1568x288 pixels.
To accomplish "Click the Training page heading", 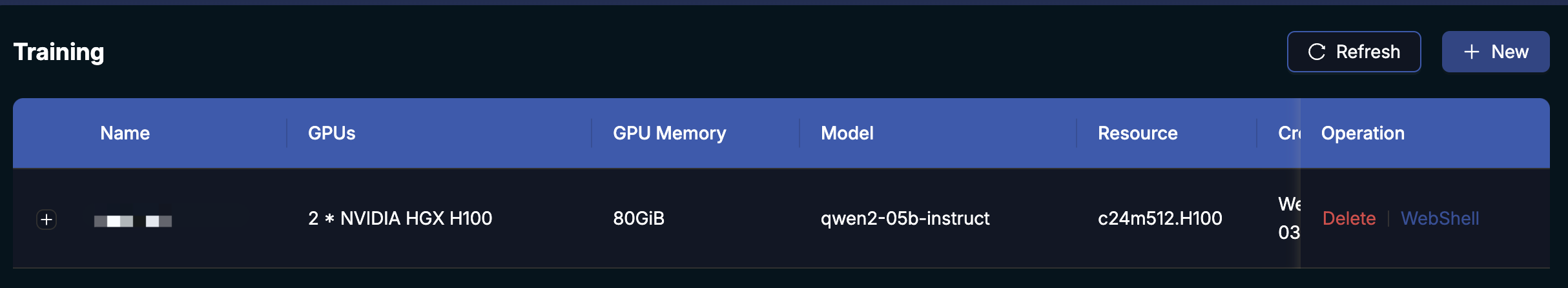I will click(x=59, y=52).
